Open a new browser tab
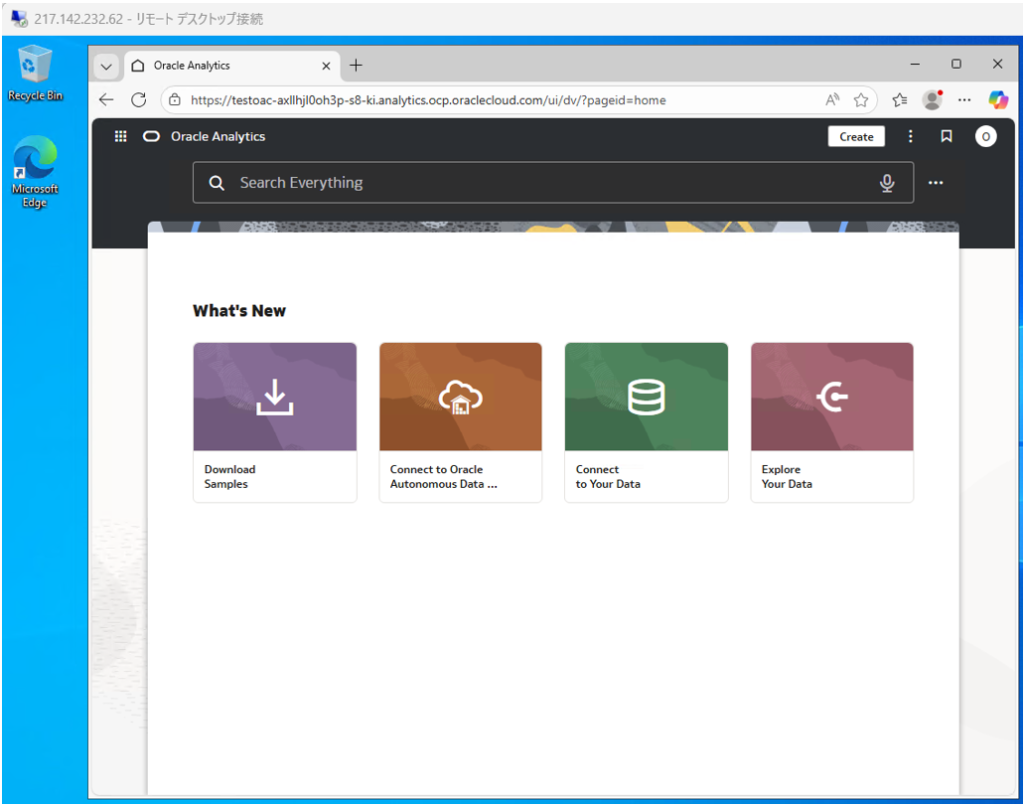 356,66
